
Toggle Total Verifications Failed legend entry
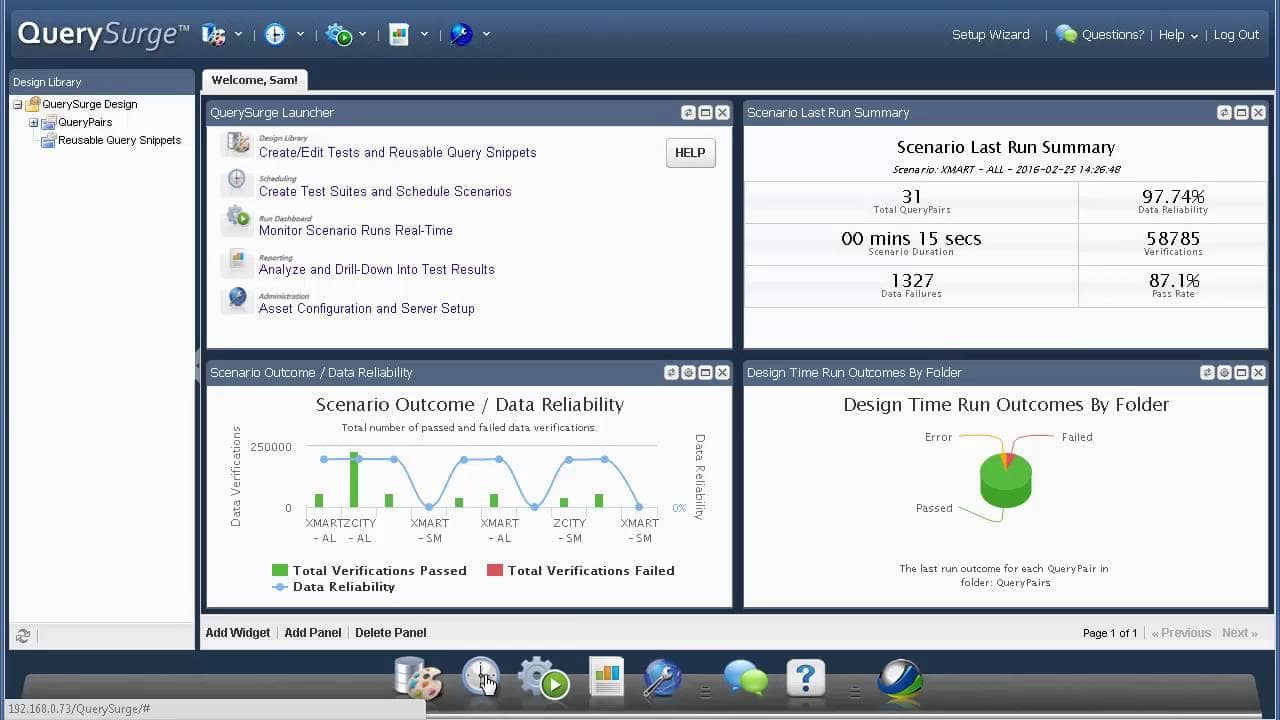click(580, 571)
